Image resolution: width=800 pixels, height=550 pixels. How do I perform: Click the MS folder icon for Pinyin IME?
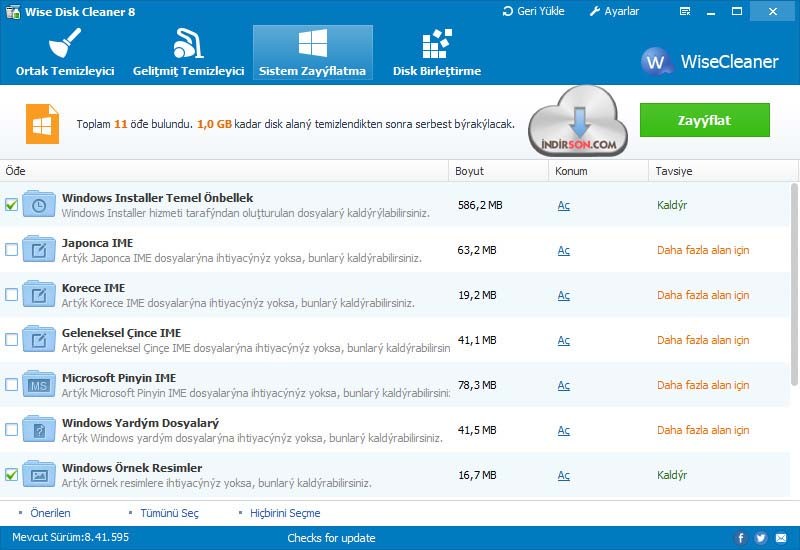click(39, 384)
